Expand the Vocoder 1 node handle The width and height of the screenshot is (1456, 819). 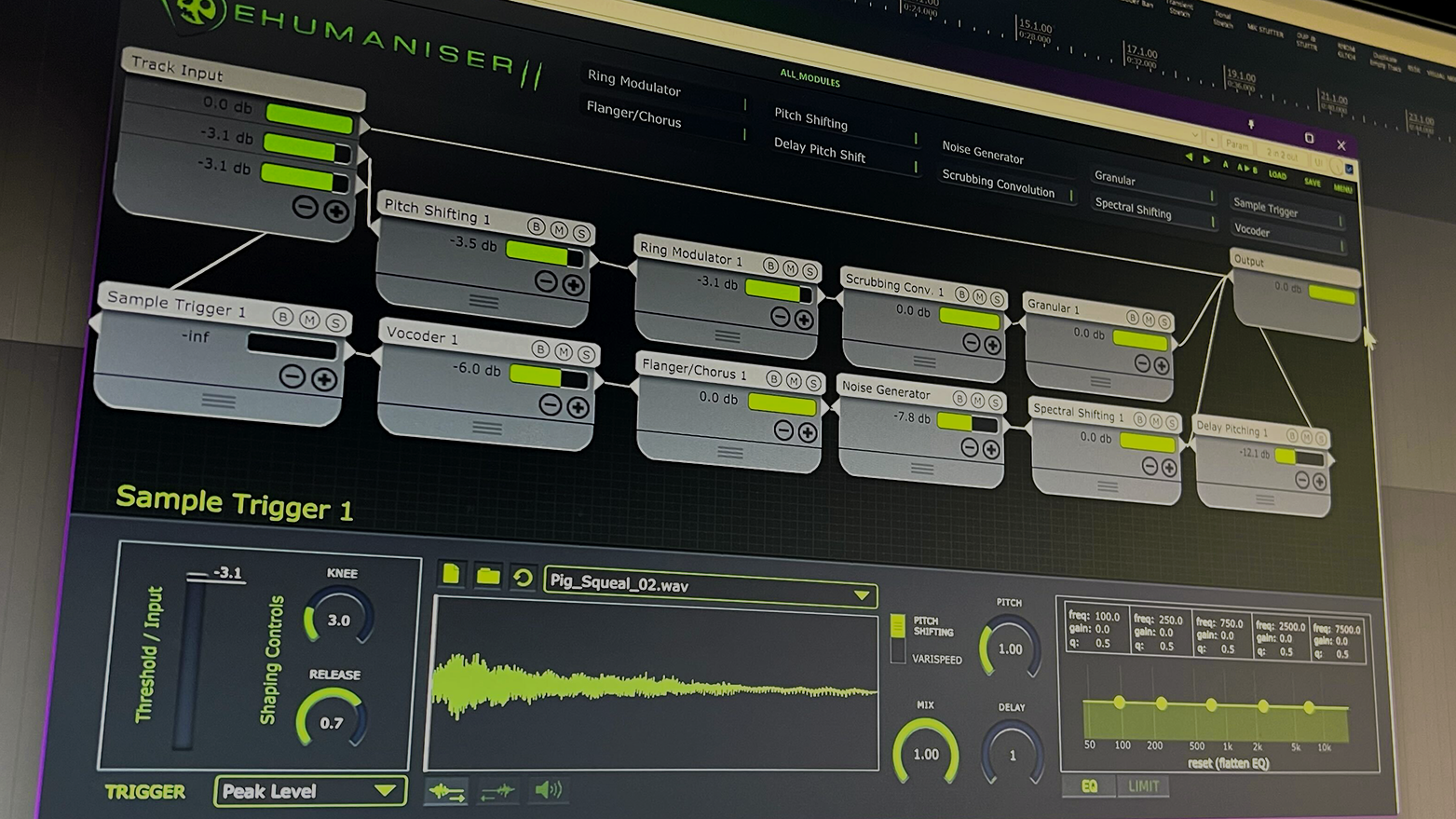486,428
